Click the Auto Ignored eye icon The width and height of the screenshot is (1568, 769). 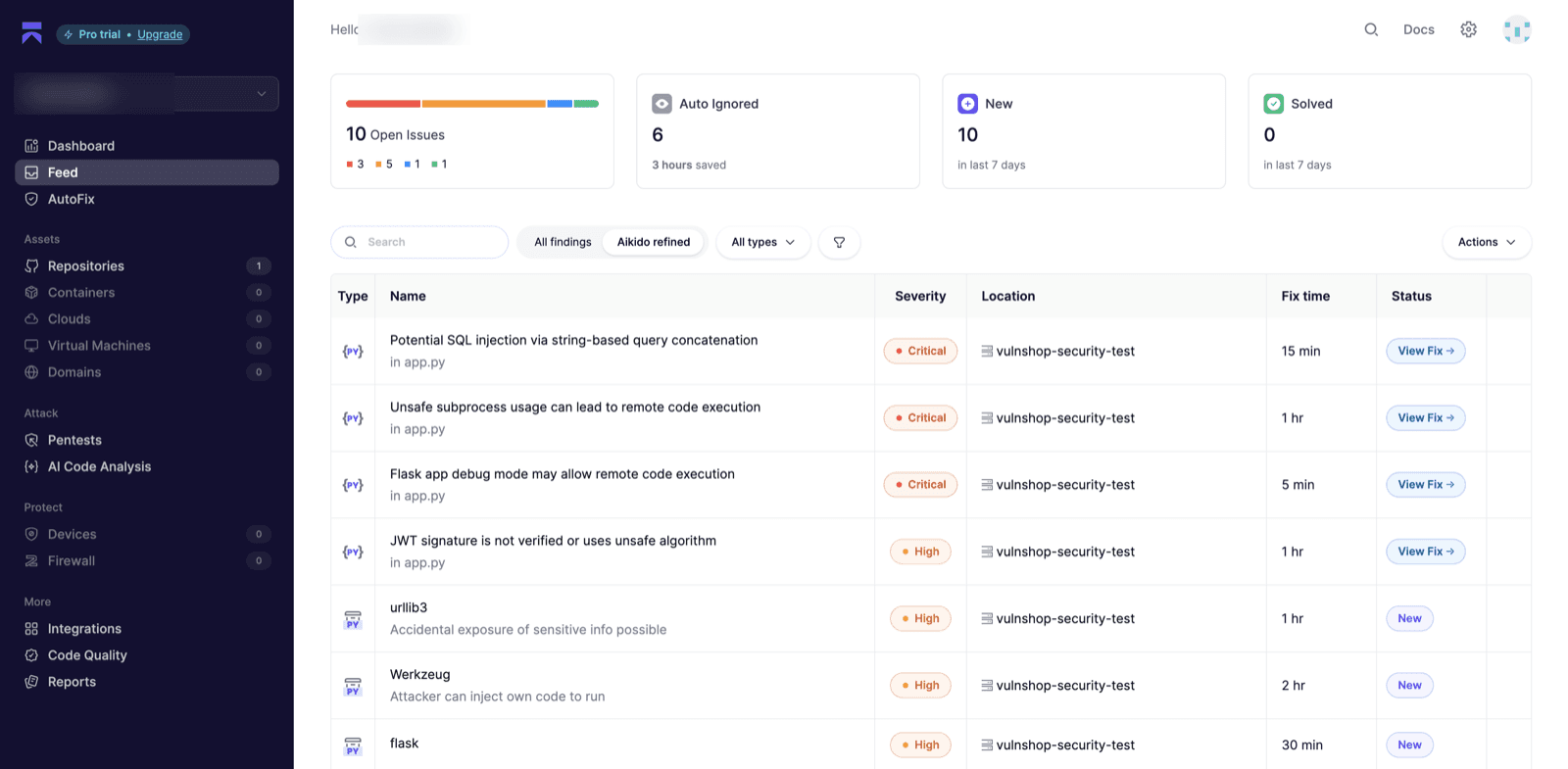click(661, 104)
